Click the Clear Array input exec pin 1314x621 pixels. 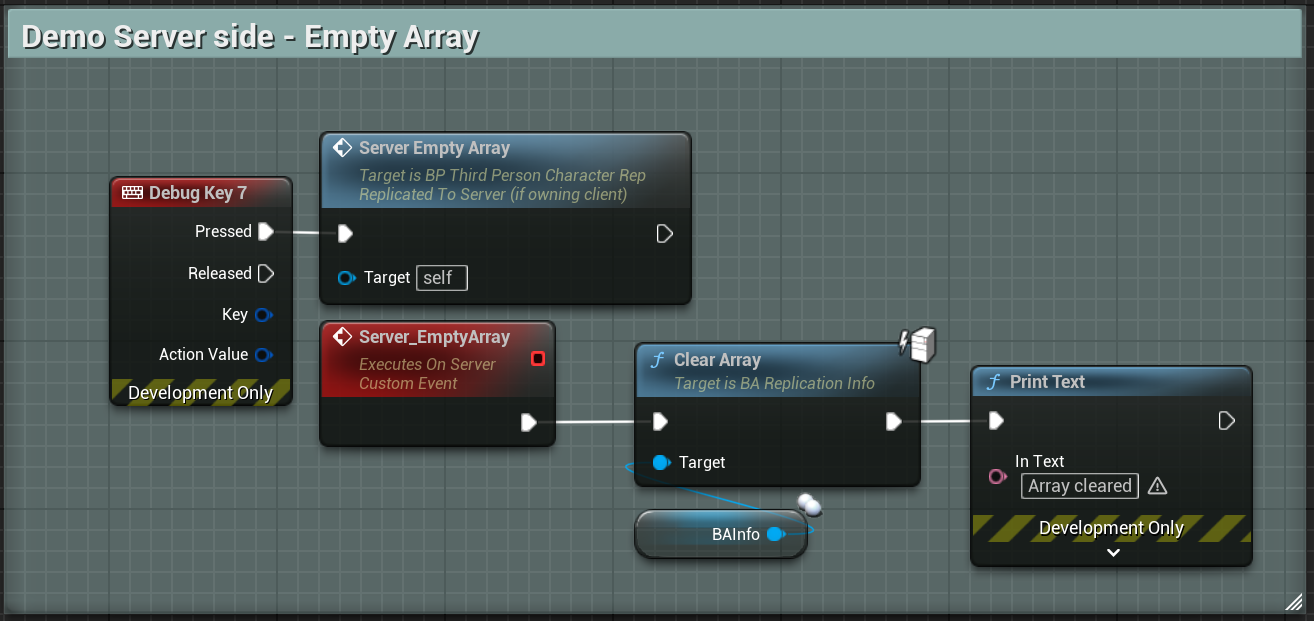[x=660, y=422]
